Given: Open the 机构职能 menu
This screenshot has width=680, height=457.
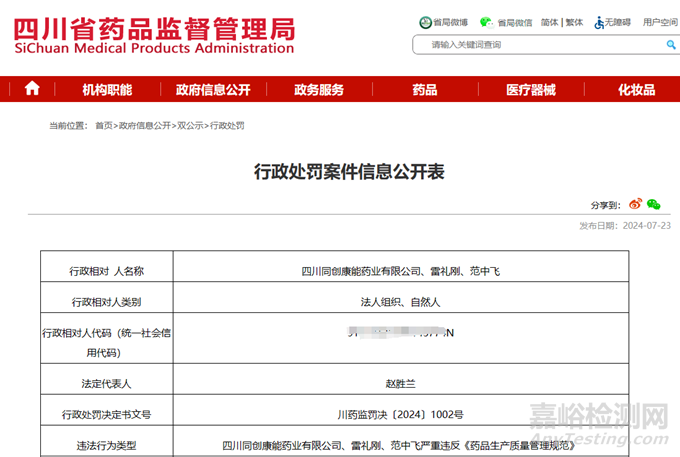Looking at the screenshot, I should pyautogui.click(x=107, y=89).
